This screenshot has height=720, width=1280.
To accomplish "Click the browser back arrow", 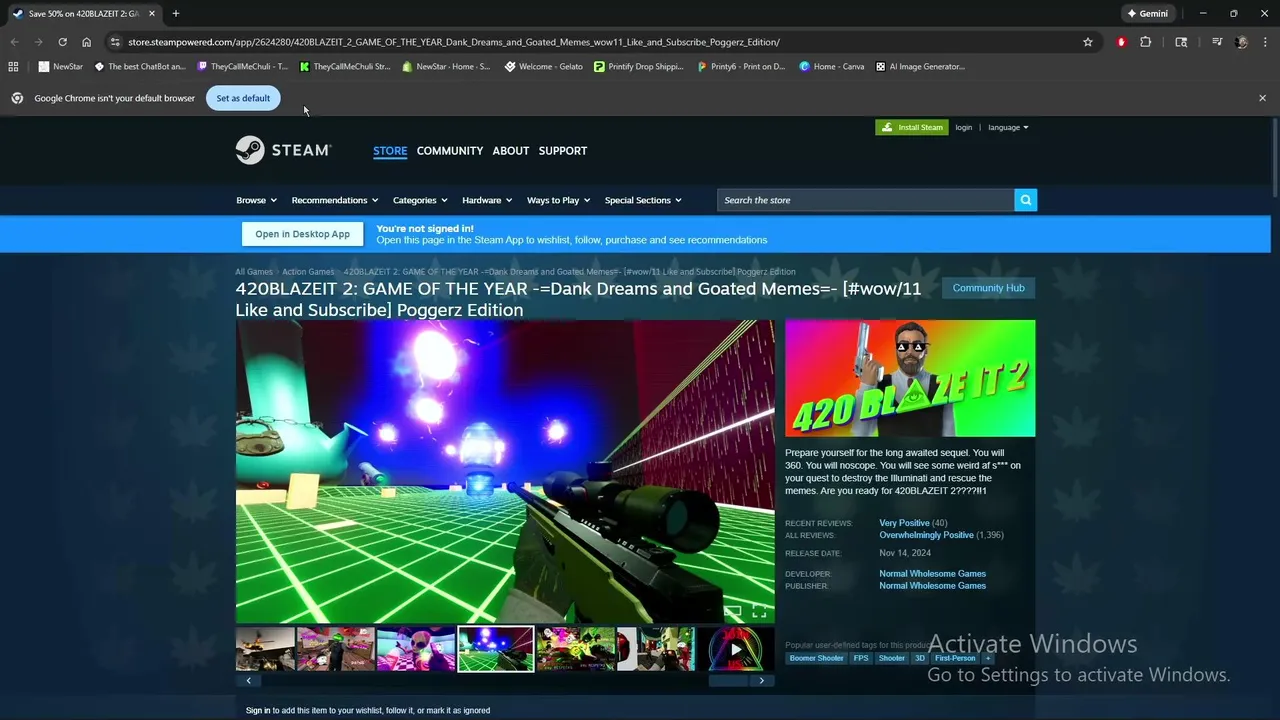I will [x=14, y=42].
